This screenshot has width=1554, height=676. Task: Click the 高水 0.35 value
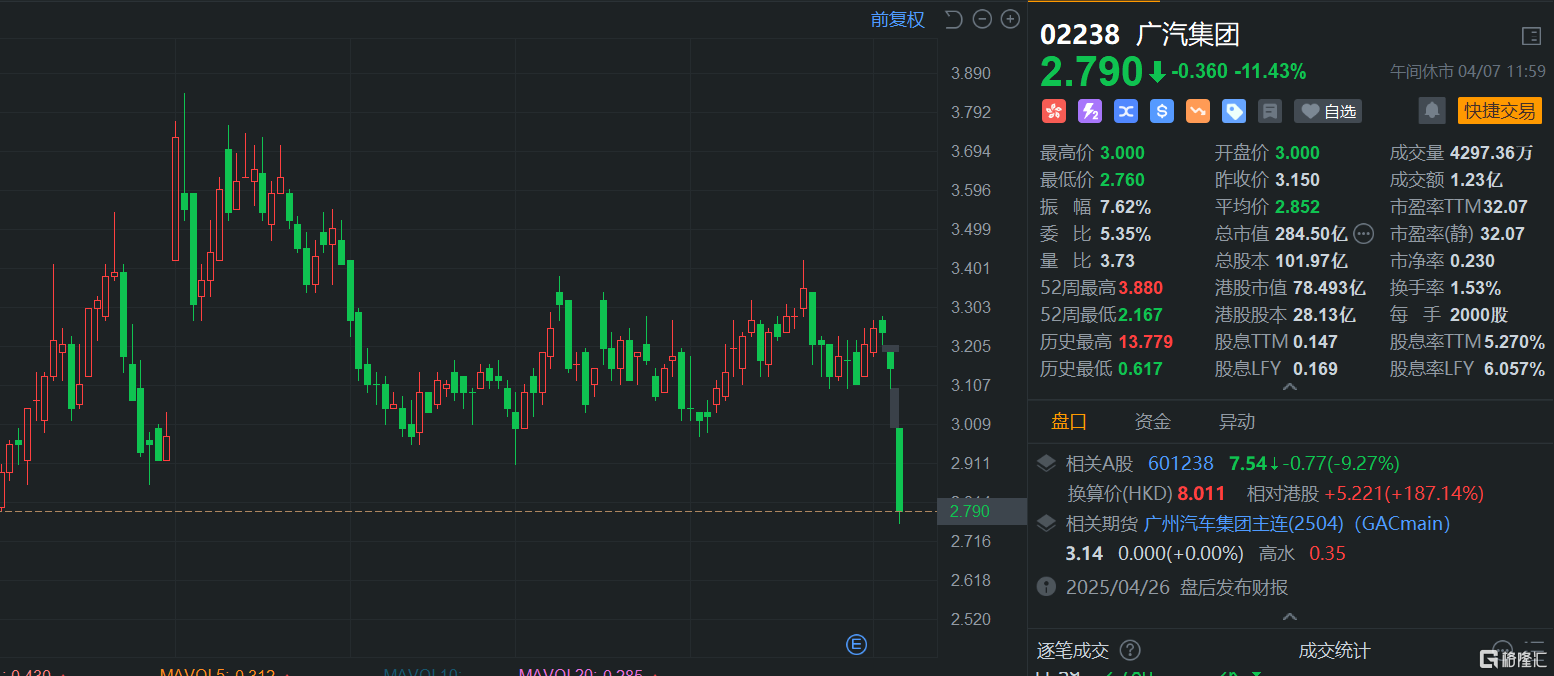[1327, 553]
